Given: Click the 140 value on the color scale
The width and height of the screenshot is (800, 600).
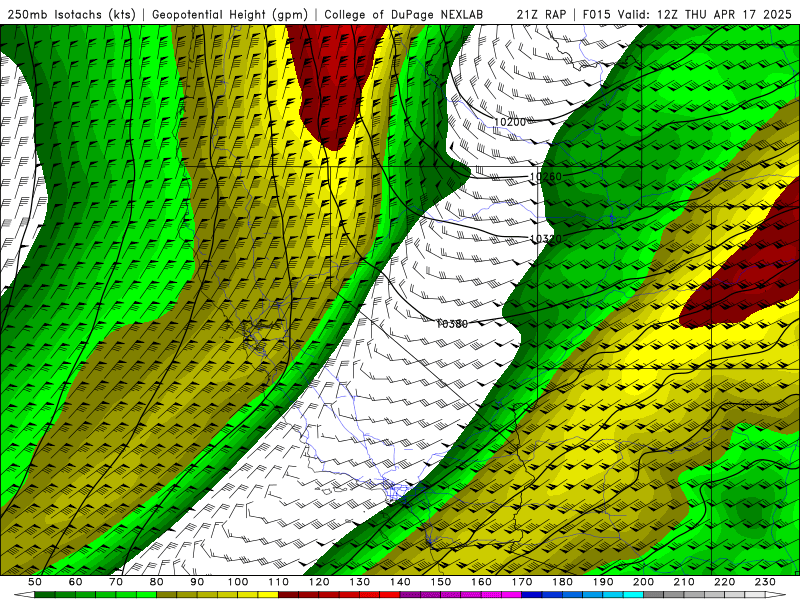Looking at the screenshot, I should 400,582.
